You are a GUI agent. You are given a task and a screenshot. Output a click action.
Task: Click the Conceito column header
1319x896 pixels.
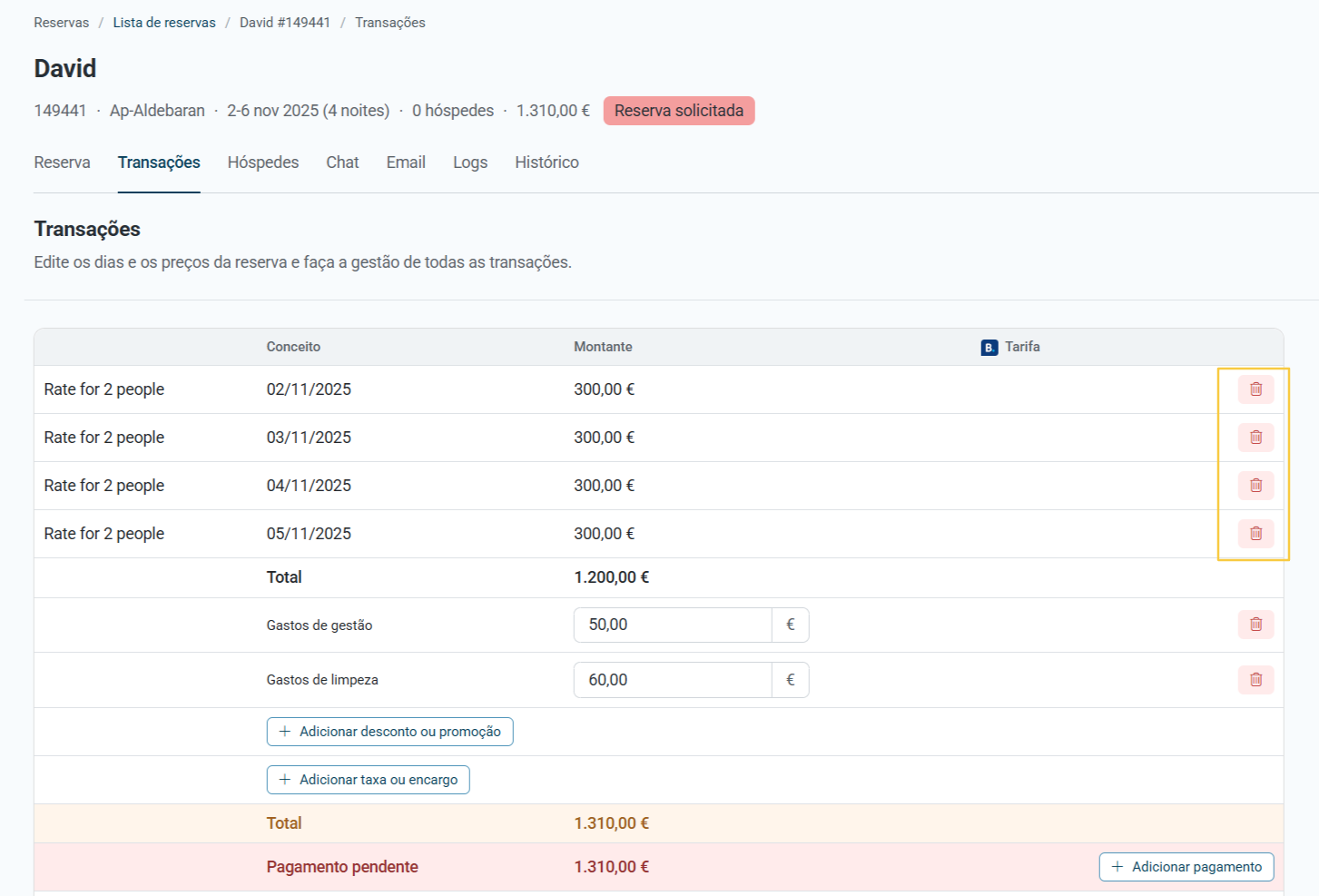[x=293, y=347]
